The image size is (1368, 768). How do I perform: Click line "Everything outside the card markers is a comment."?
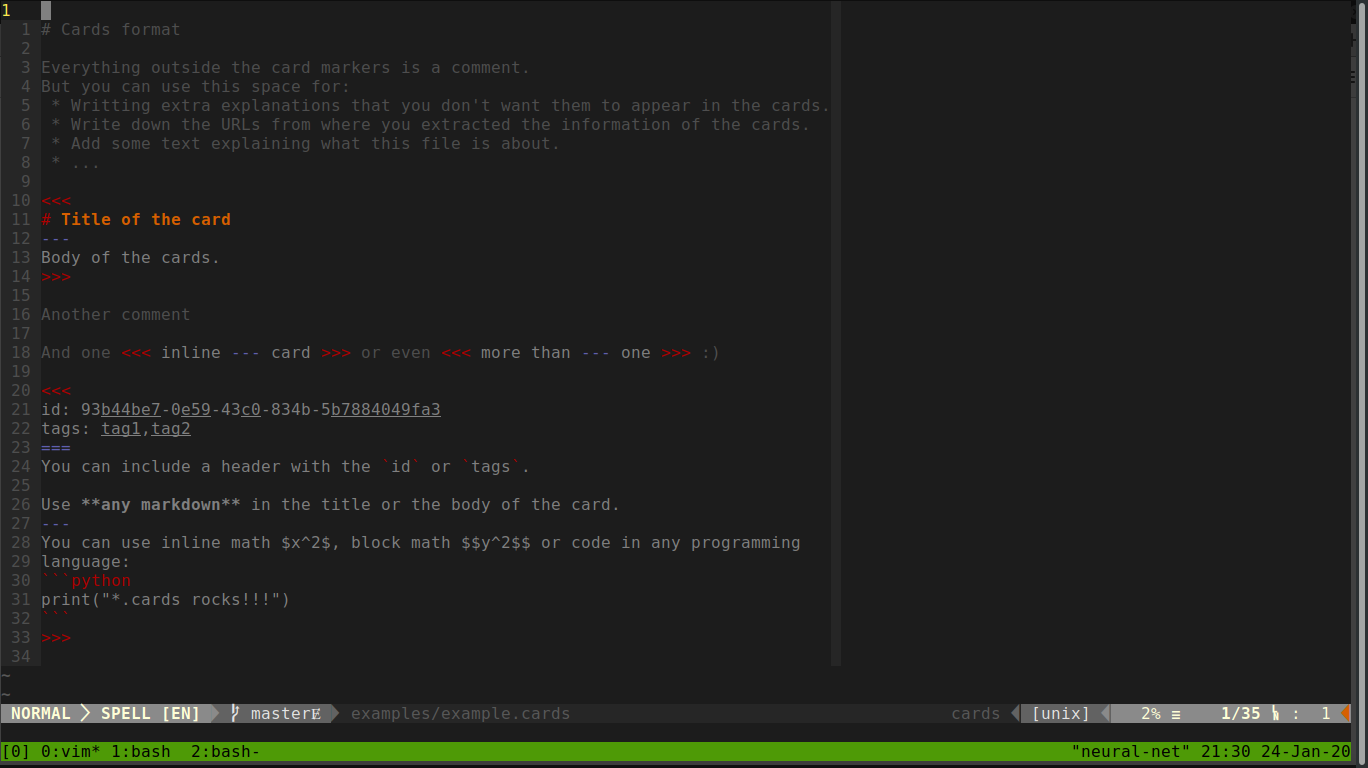coord(285,67)
